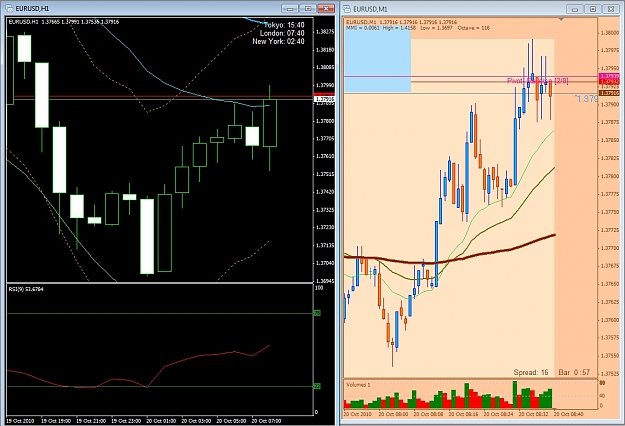Screen dimensions: 625x426
Task: Select the 'Volumes 1' indicator label
Action: tap(358, 385)
